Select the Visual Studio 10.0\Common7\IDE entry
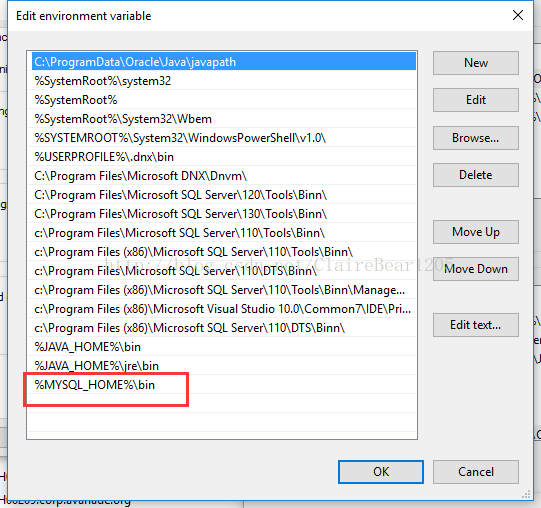The height and width of the screenshot is (508, 541). [222, 309]
